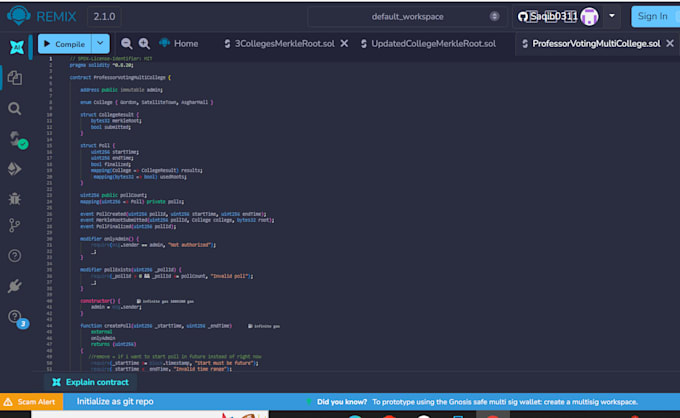Click the Remix logo icon
The width and height of the screenshot is (680, 418).
[18, 16]
